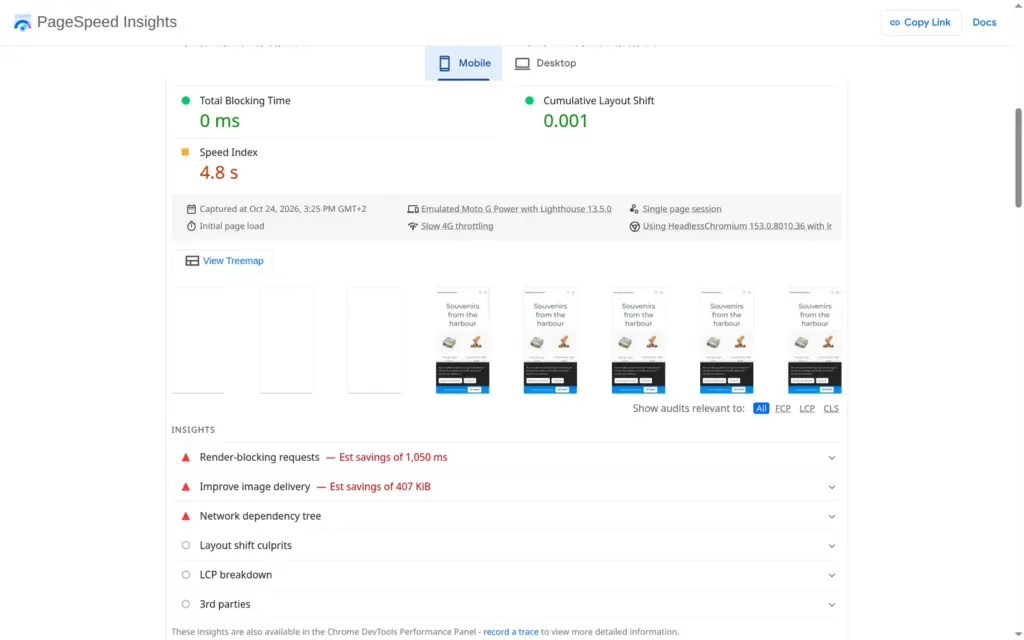This screenshot has width=1024, height=640.
Task: Click the Captured at Oct 24, 2026 text
Action: (283, 209)
